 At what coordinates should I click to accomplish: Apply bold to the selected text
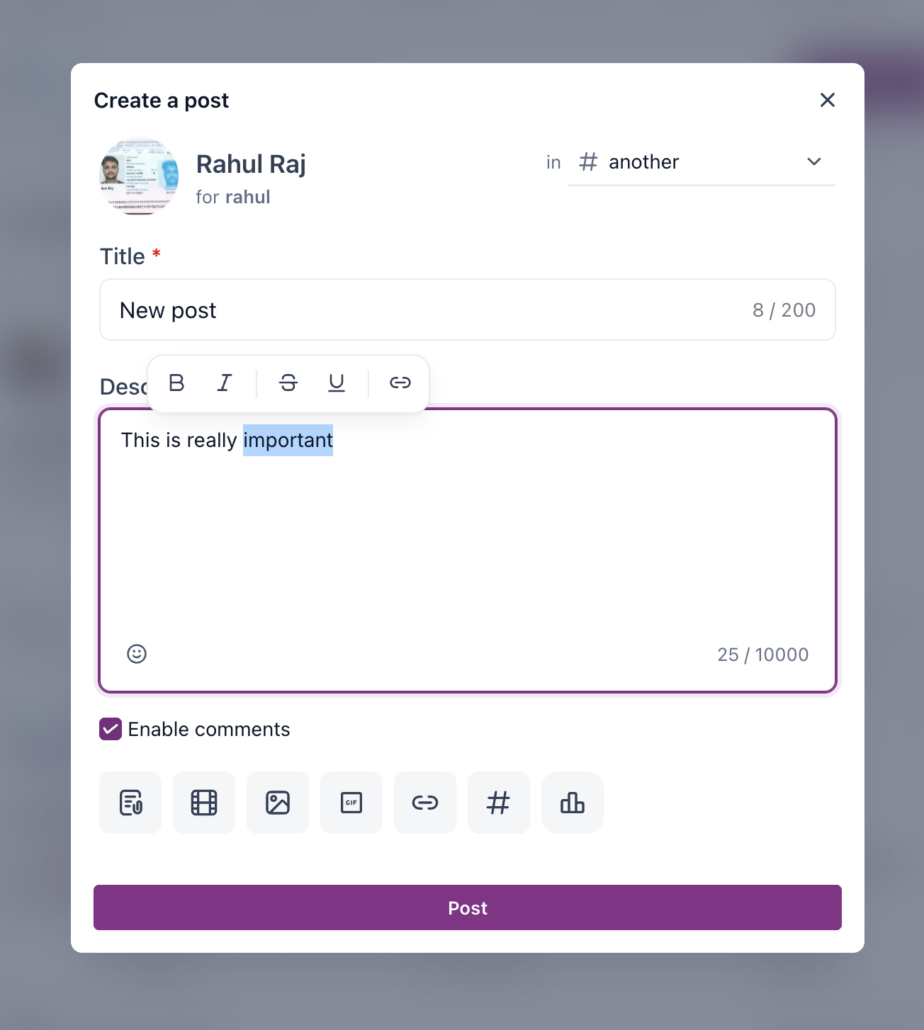pyautogui.click(x=177, y=382)
